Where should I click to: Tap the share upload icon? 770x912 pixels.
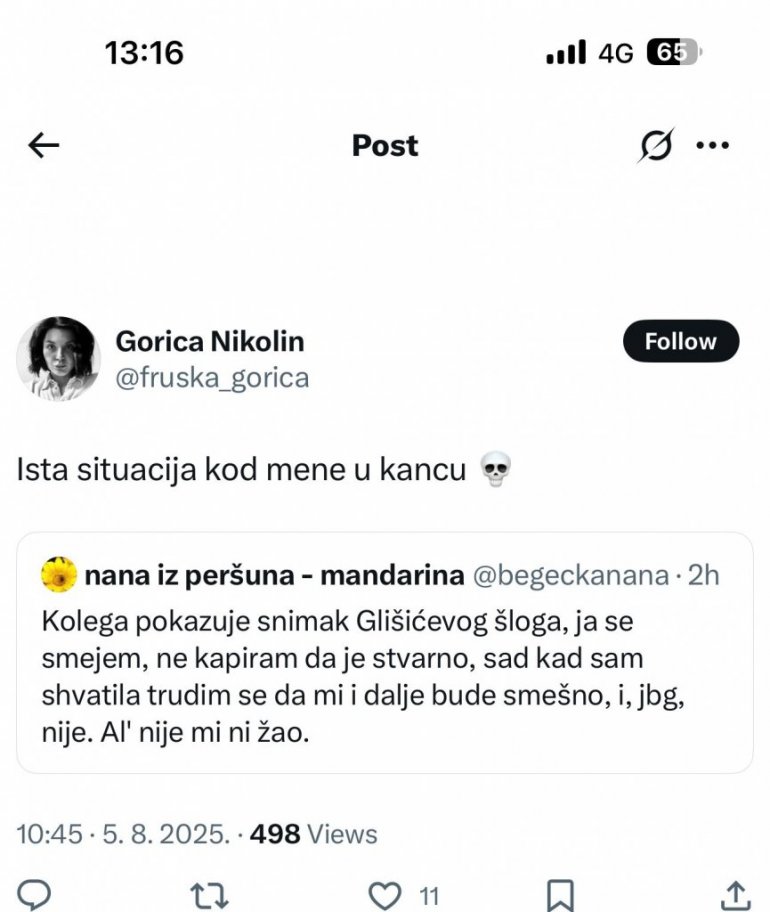click(735, 893)
